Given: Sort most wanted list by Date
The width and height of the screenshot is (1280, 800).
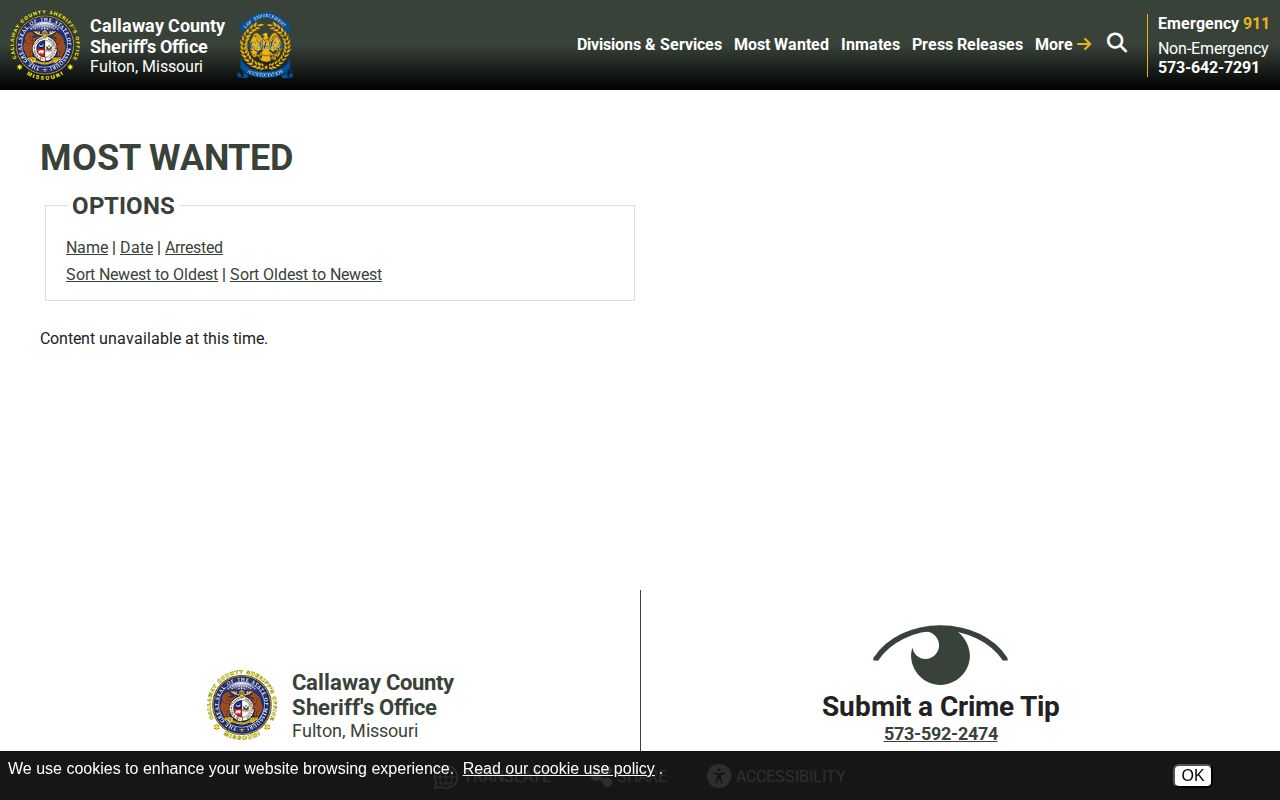Looking at the screenshot, I should (x=136, y=247).
